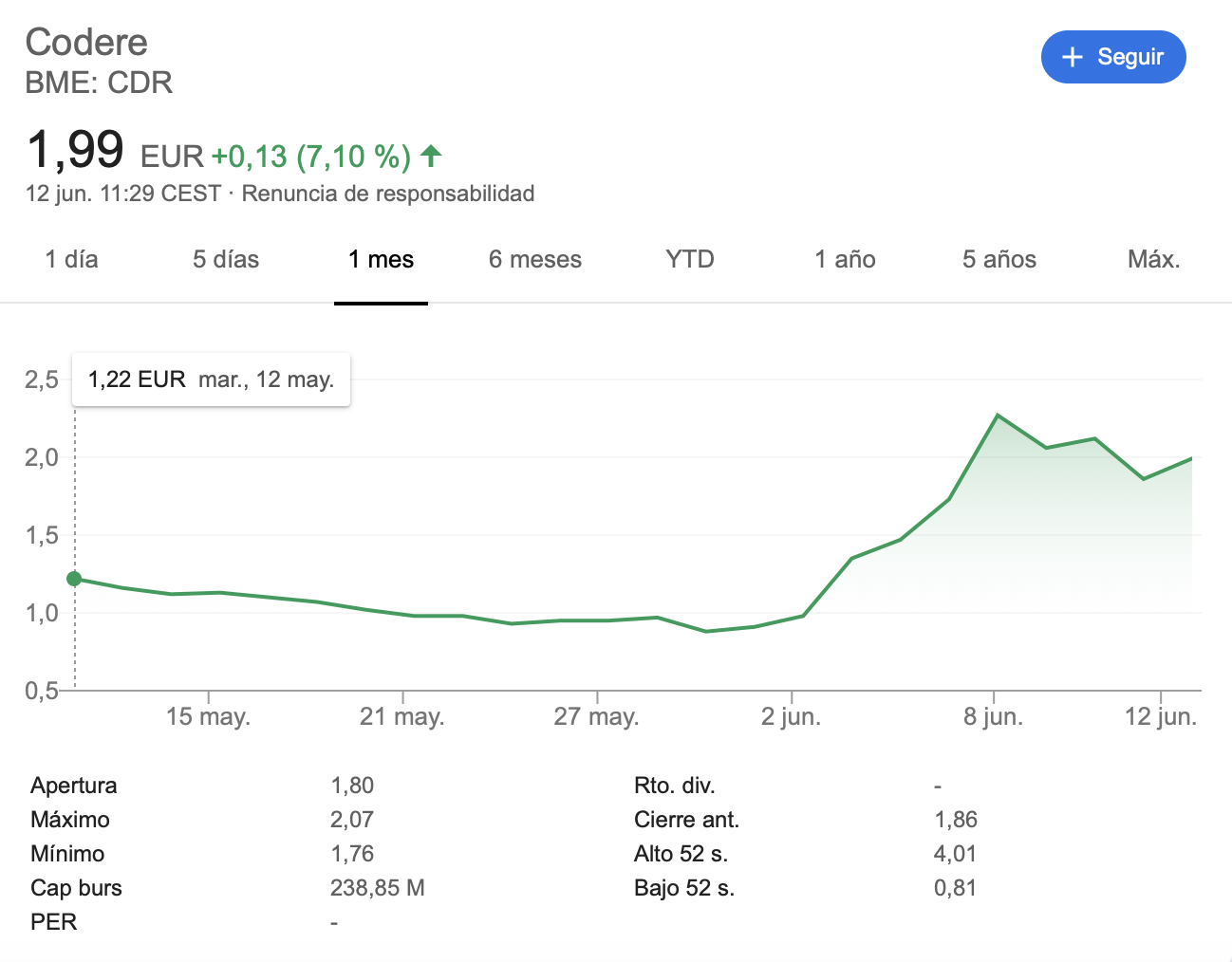Open the 6 meses chart range
This screenshot has height=962, width=1232.
(x=535, y=259)
